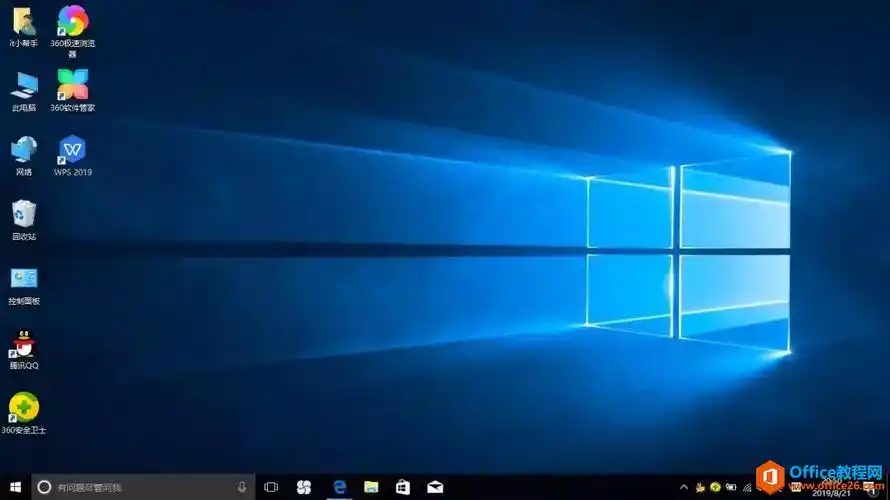The width and height of the screenshot is (890, 500).
Task: Select the 360安全卫士 desktop shortcut
Action: tap(23, 407)
